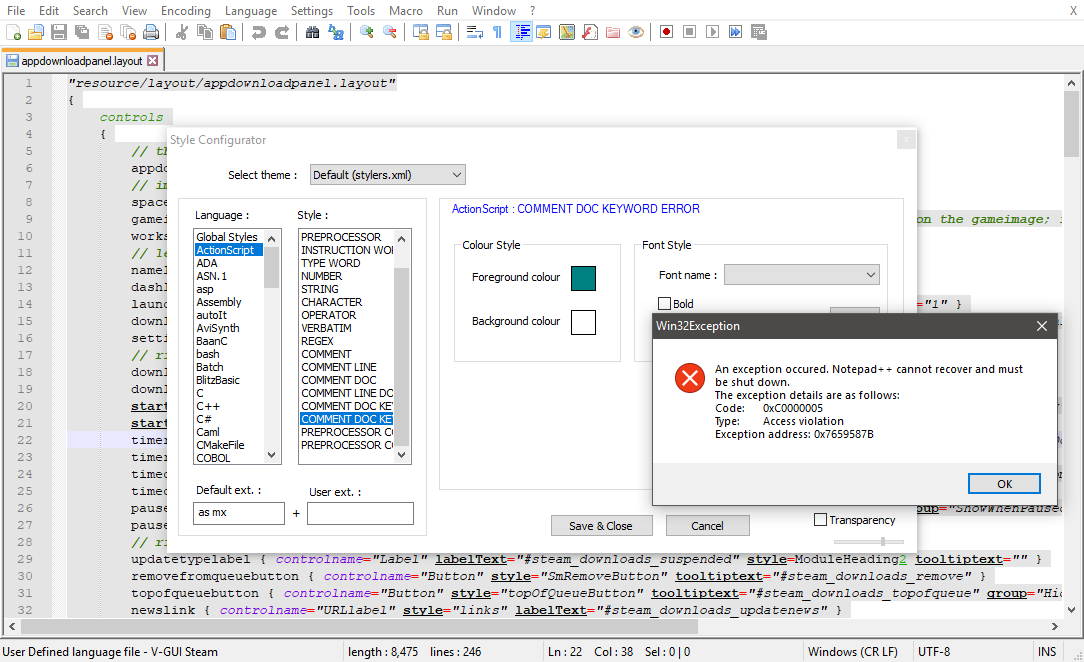Open the Select theme dropdown
Image resolution: width=1084 pixels, height=662 pixels.
(x=387, y=175)
